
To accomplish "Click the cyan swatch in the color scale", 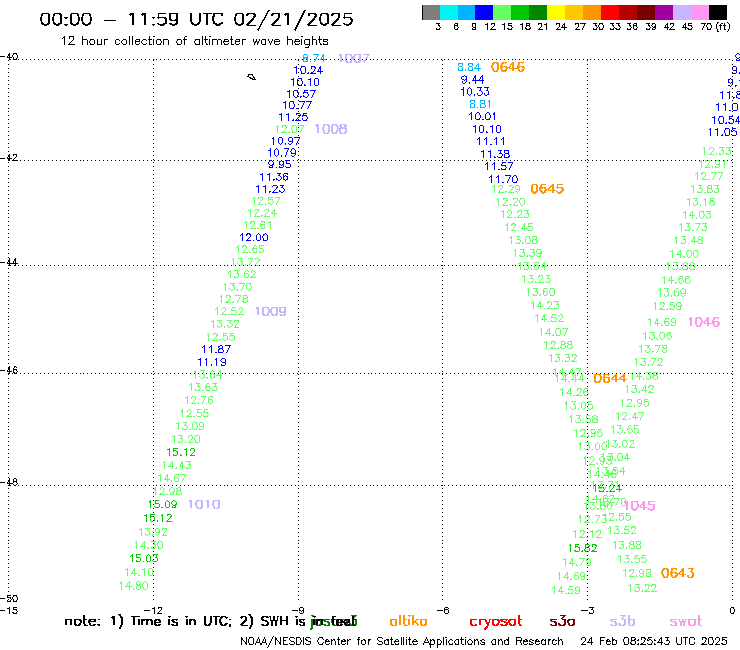I will coord(449,12).
